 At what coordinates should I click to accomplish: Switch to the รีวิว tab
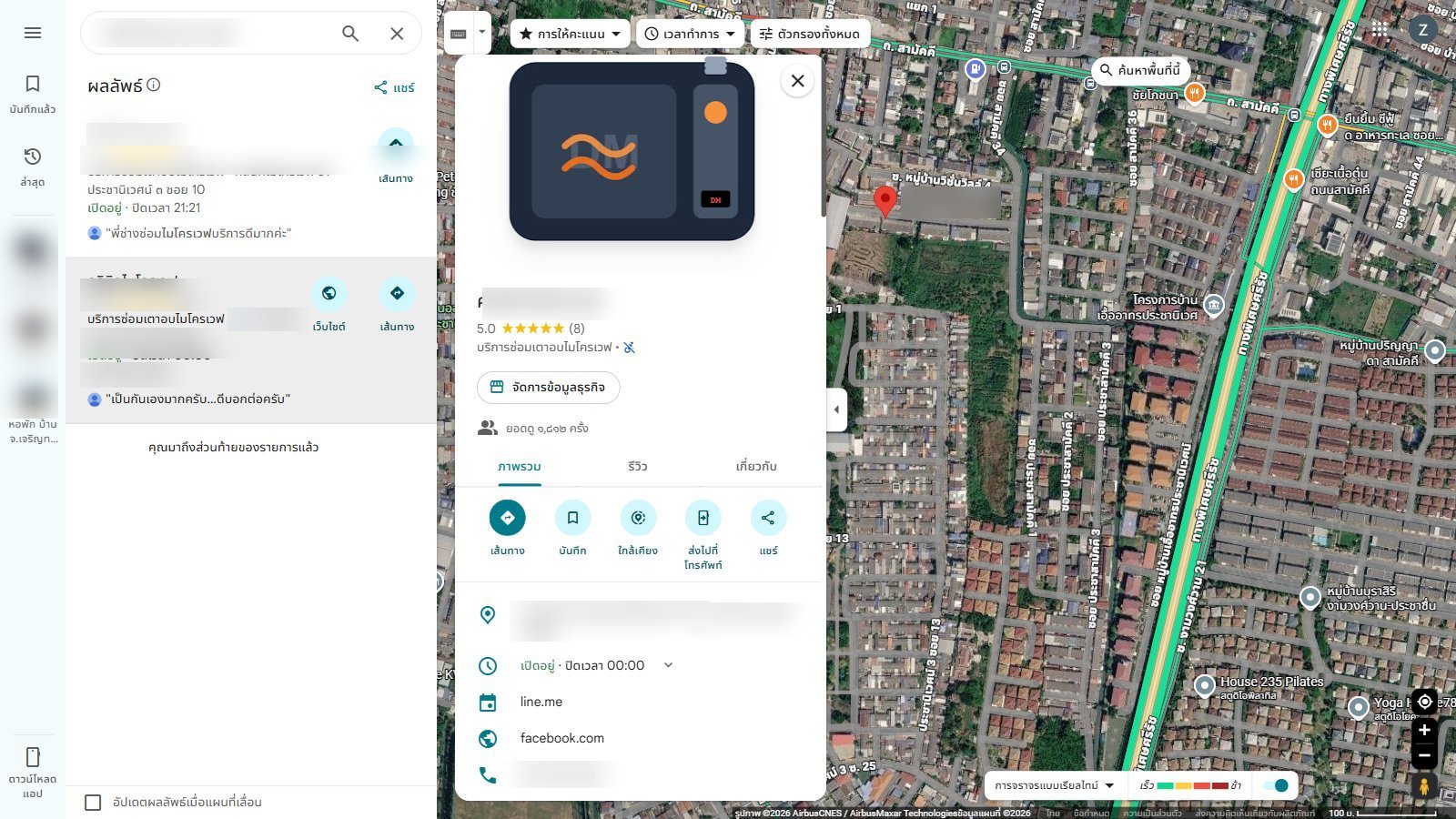(637, 467)
